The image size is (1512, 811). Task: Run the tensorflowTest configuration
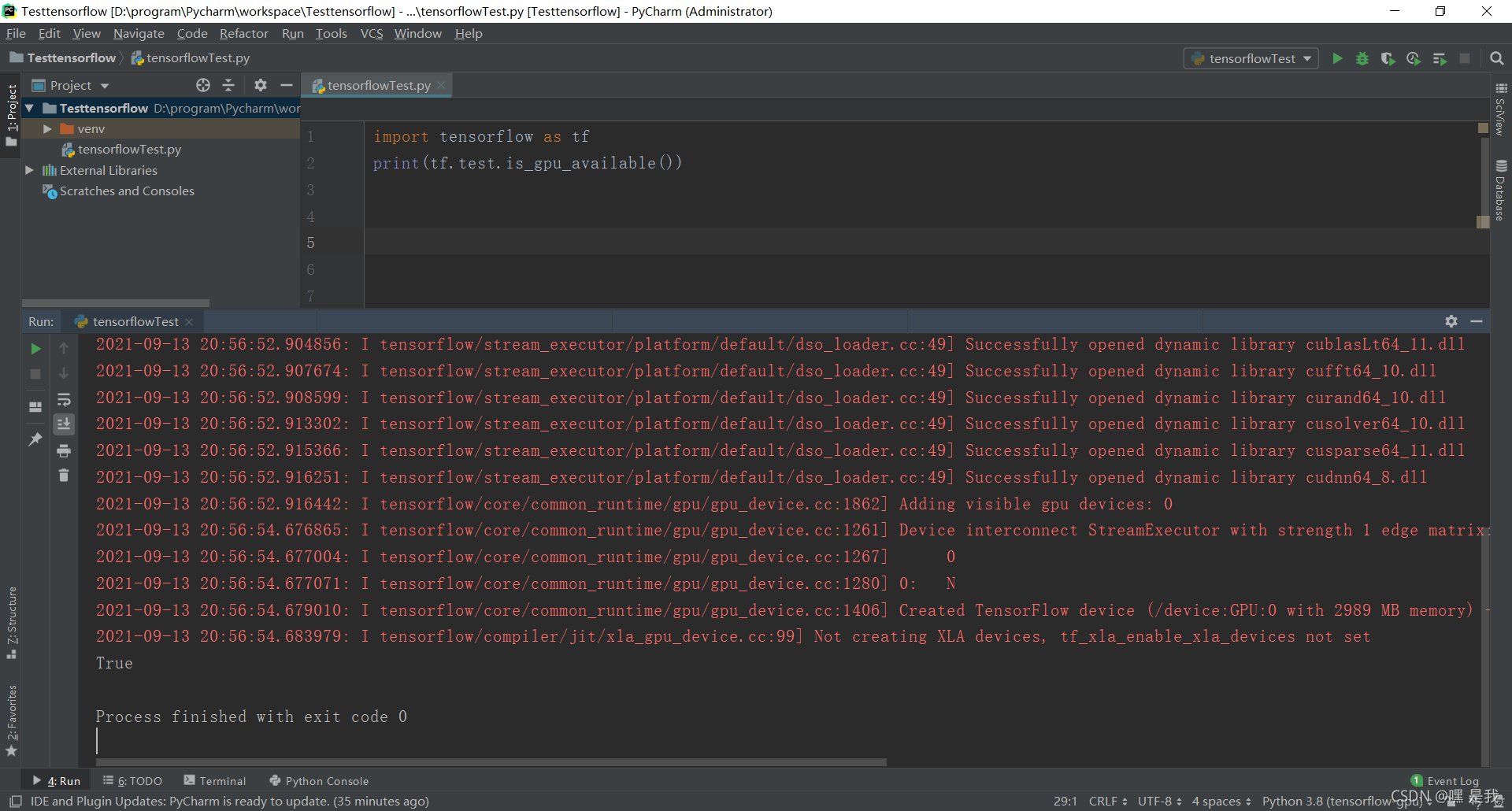tap(1338, 58)
